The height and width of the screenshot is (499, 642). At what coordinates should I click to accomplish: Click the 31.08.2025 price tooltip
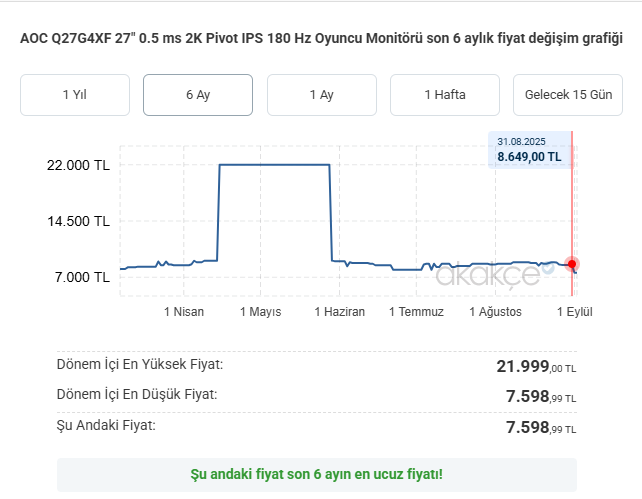click(530, 150)
